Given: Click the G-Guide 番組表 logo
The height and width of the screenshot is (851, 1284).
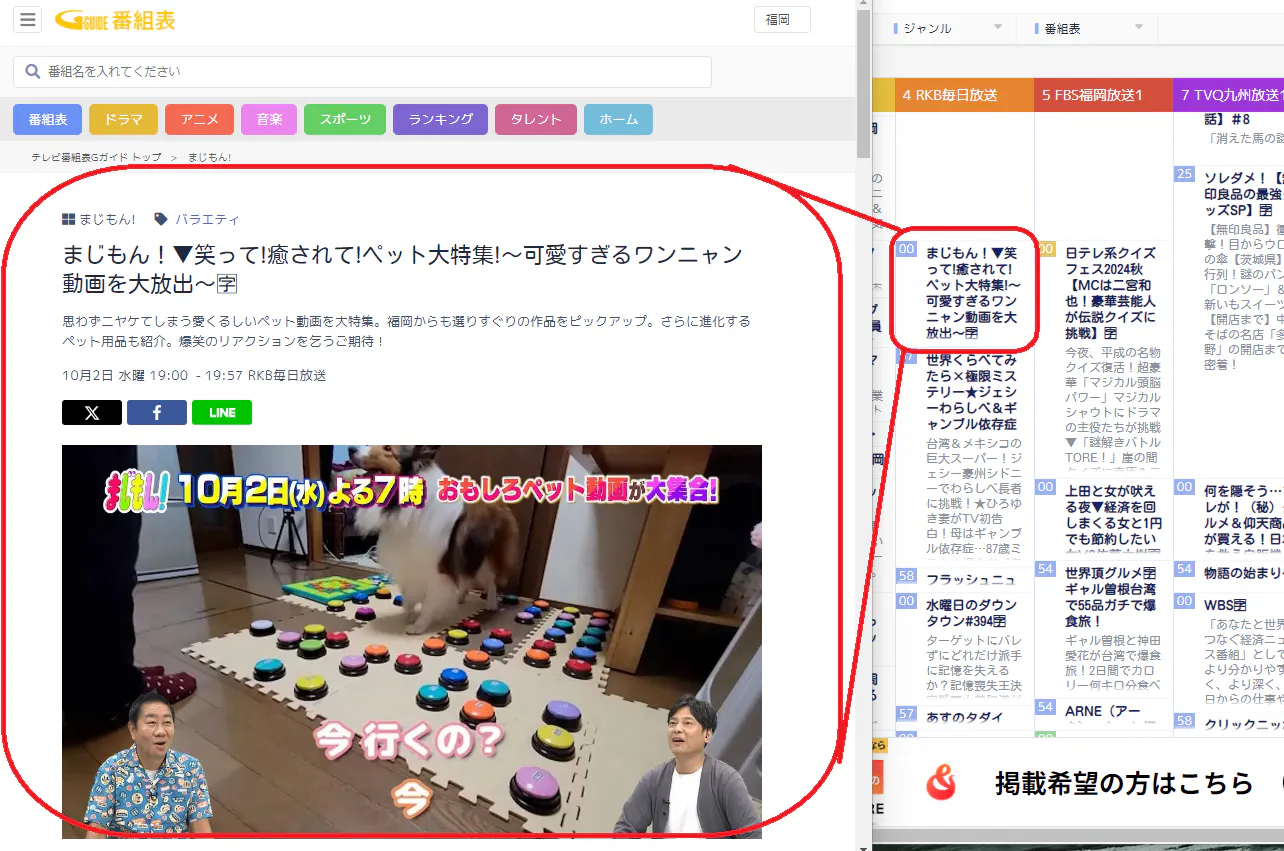Looking at the screenshot, I should point(115,20).
